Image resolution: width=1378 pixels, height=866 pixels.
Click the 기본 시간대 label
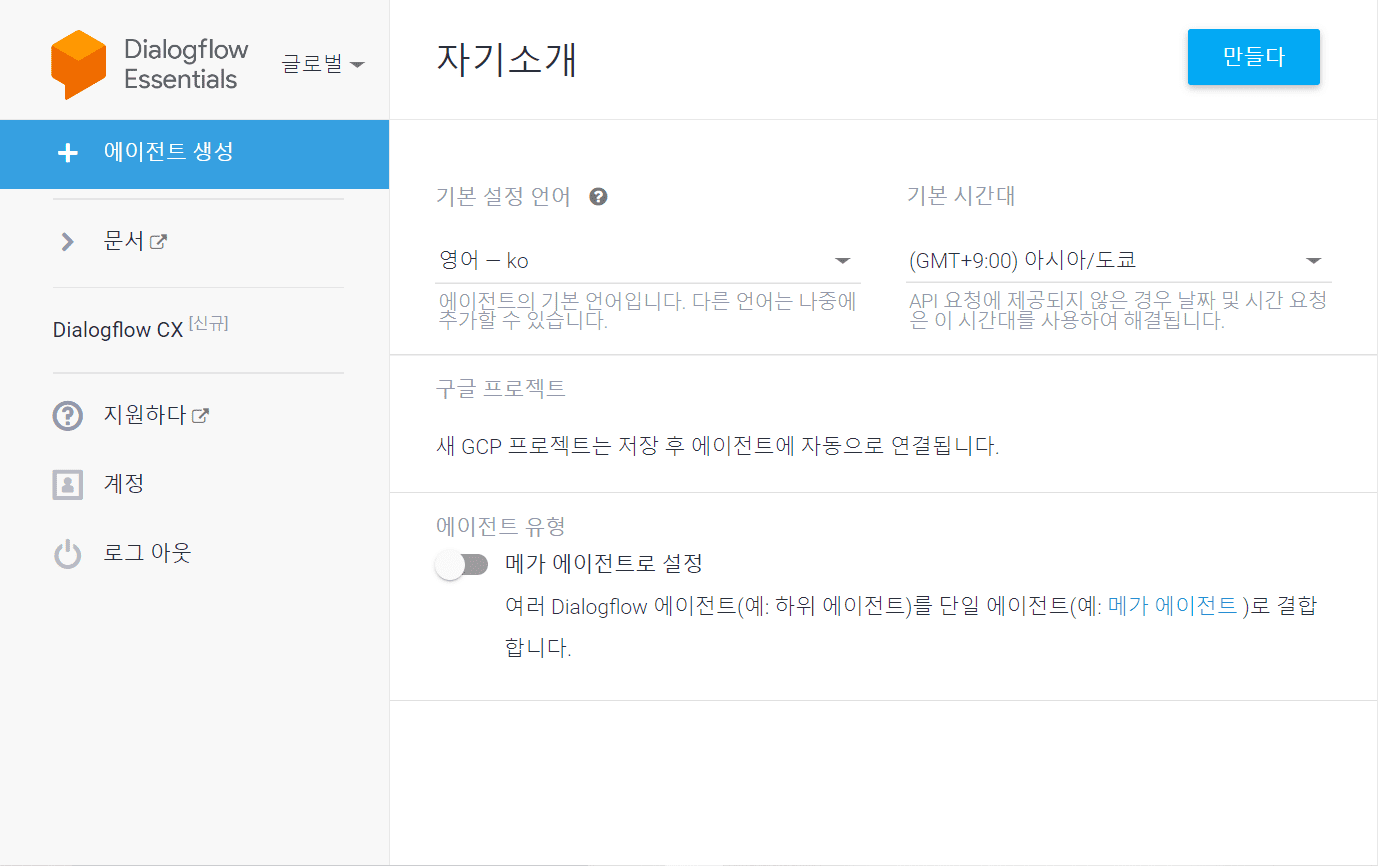tap(961, 196)
